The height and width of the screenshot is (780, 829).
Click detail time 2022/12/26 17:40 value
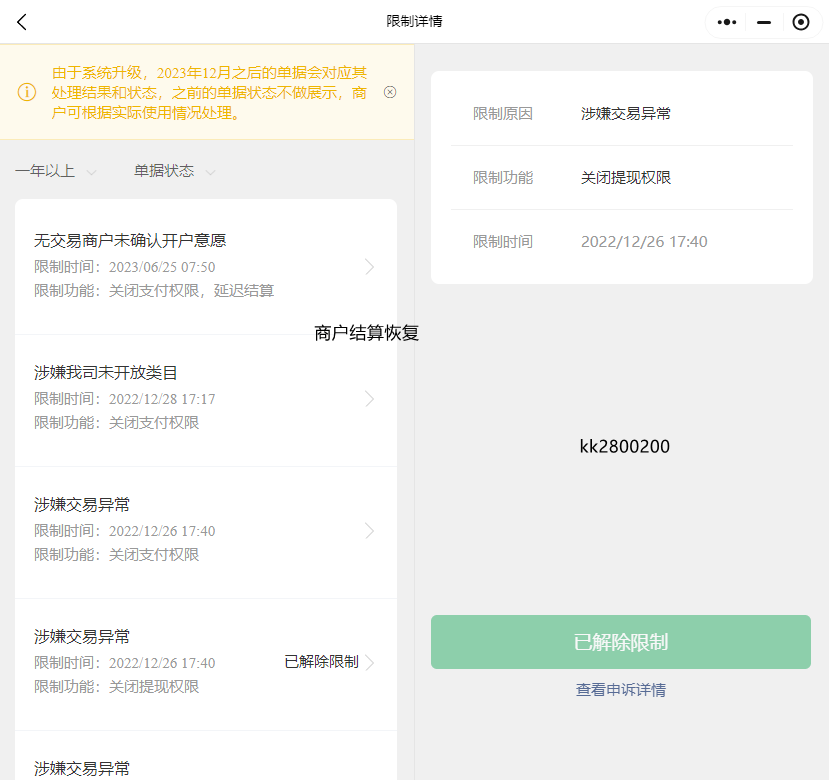click(644, 242)
